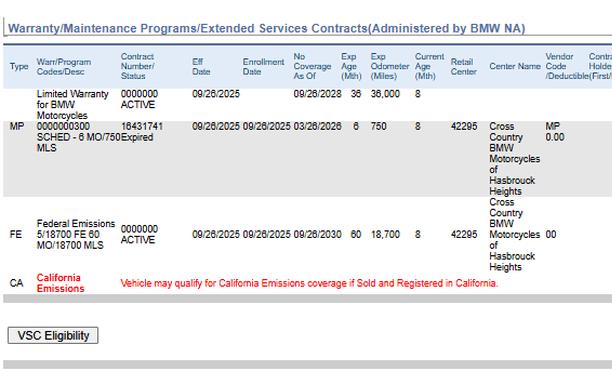Click the 750 expiration odometer value

379,126
